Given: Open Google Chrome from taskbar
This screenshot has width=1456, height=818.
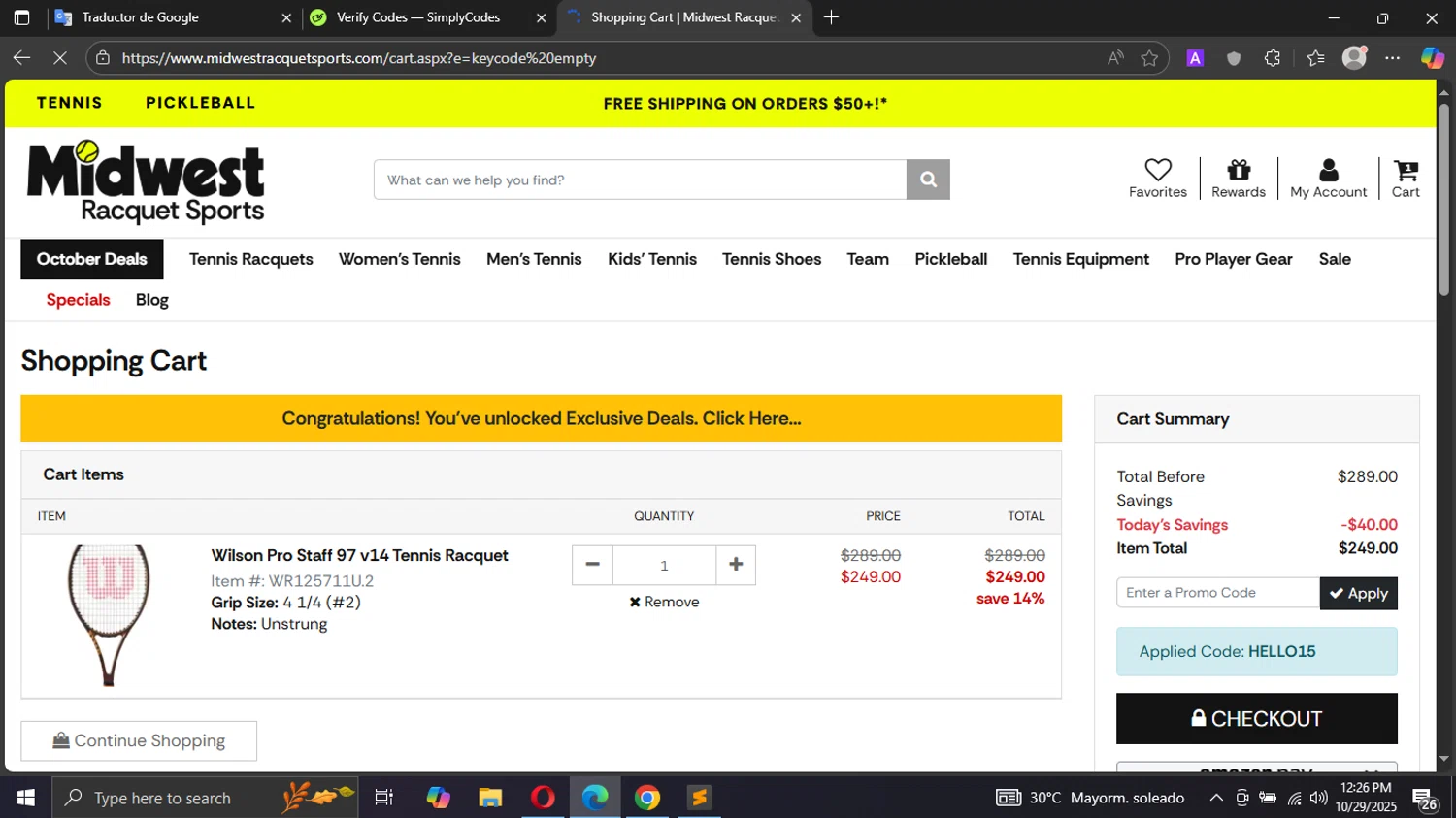Looking at the screenshot, I should [x=647, y=798].
